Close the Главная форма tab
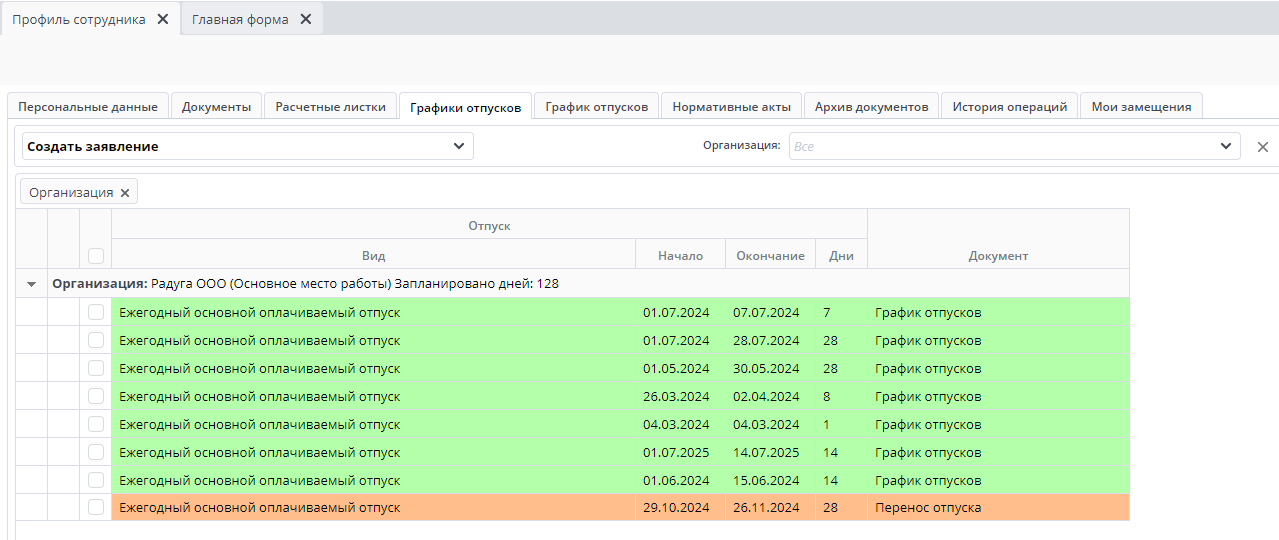The image size is (1279, 540). tap(306, 19)
